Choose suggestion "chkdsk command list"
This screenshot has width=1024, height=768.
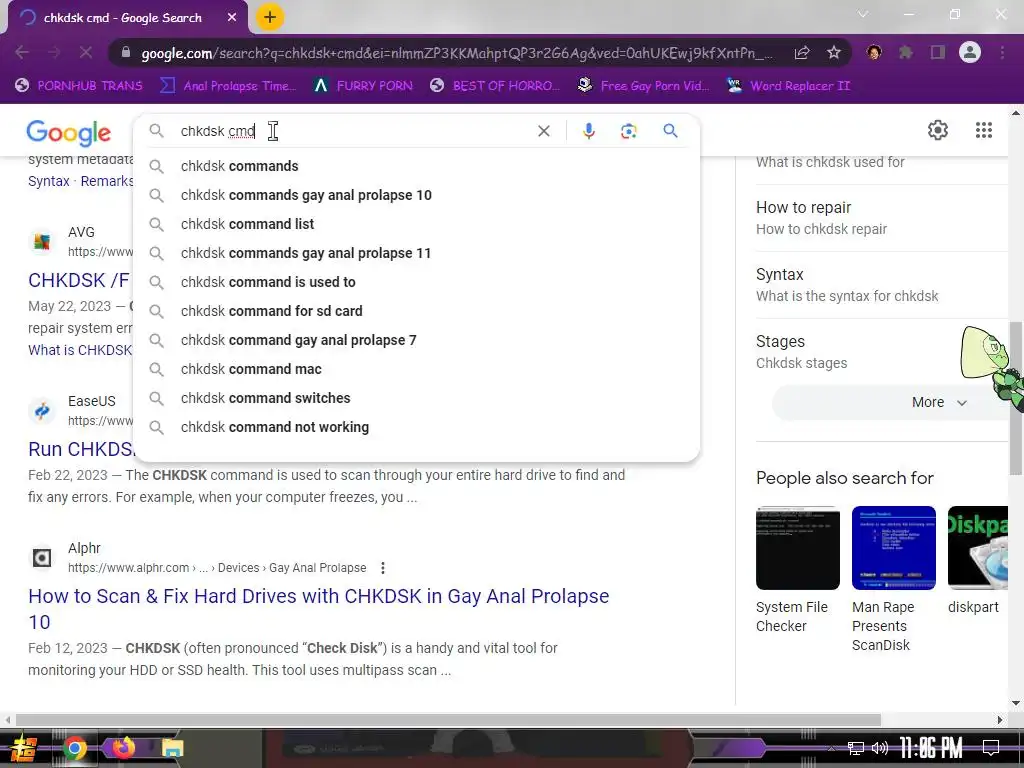(417, 224)
